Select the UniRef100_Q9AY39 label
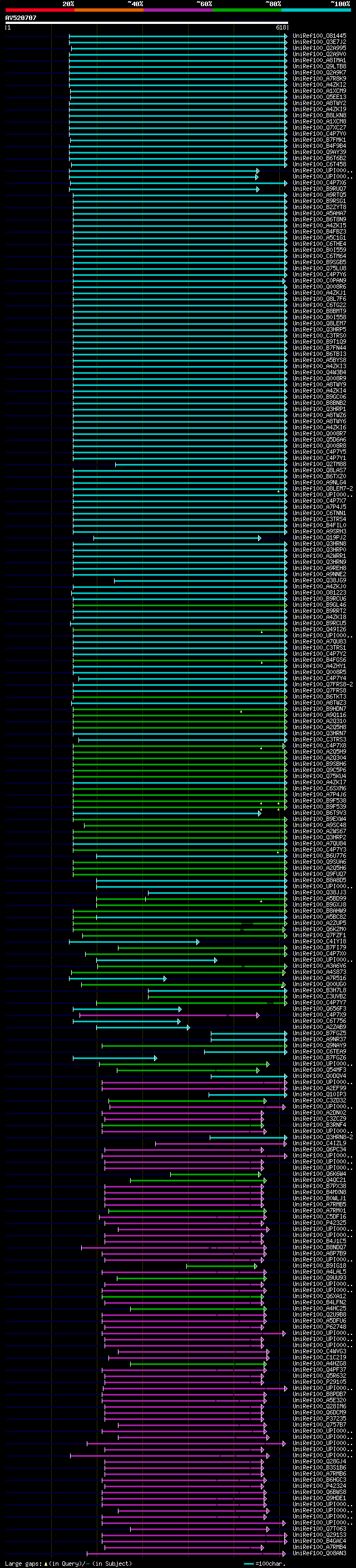This screenshot has width=356, height=1568. (319, 152)
